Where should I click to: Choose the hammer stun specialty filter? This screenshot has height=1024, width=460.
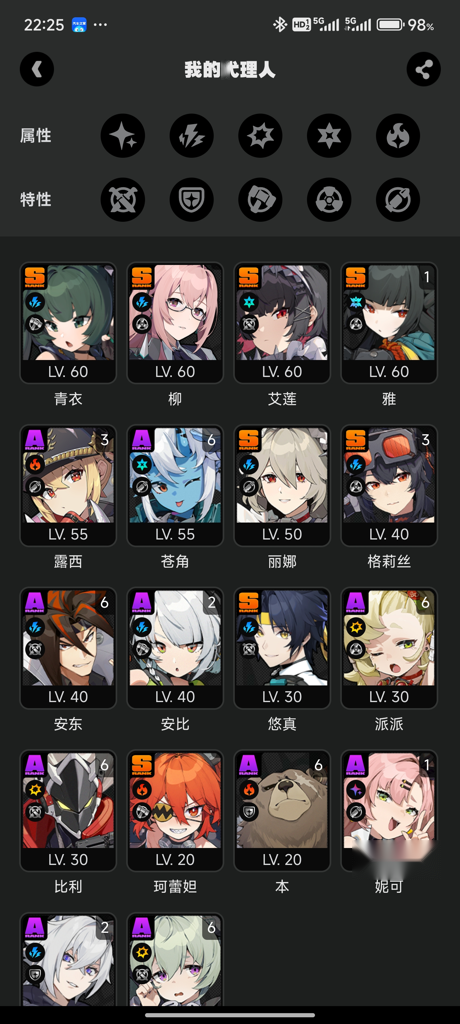click(260, 199)
